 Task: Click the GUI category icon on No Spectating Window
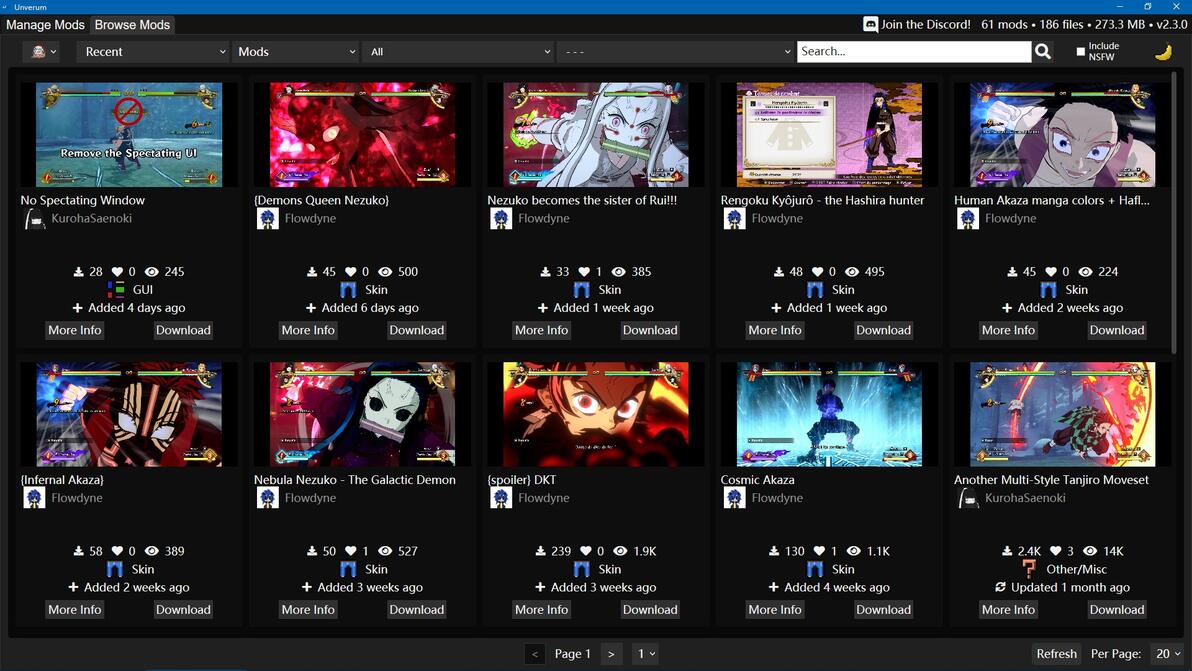116,290
